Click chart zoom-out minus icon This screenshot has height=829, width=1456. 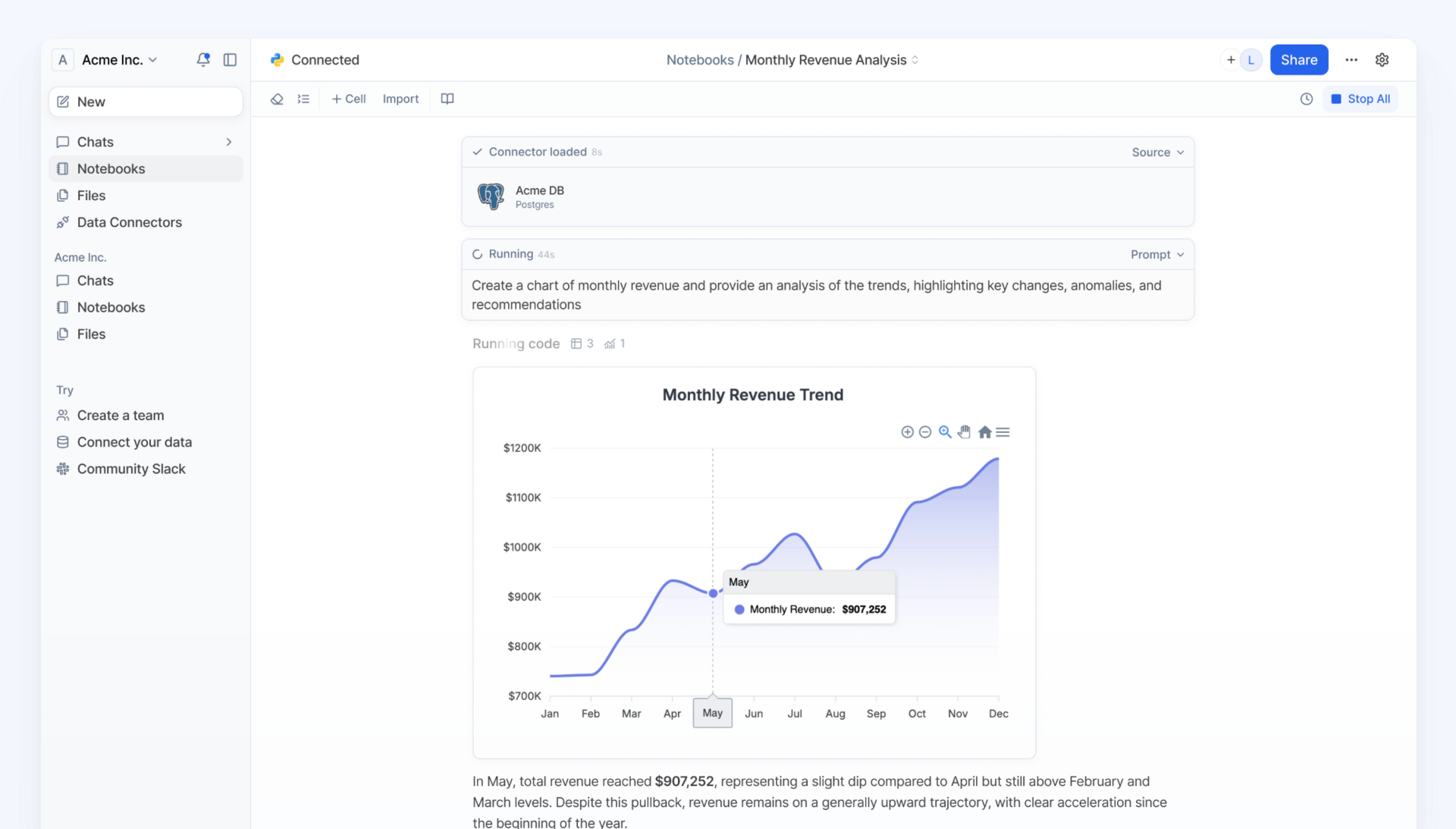tap(925, 432)
